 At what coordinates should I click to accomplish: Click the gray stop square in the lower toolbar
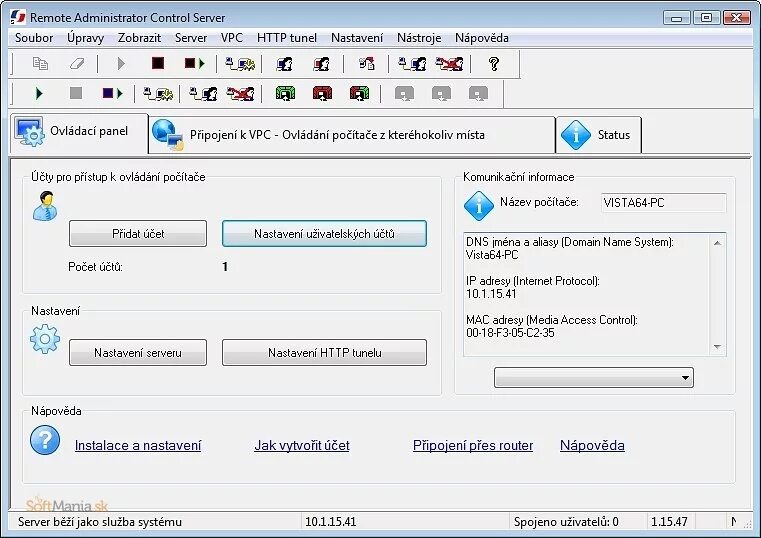click(76, 93)
